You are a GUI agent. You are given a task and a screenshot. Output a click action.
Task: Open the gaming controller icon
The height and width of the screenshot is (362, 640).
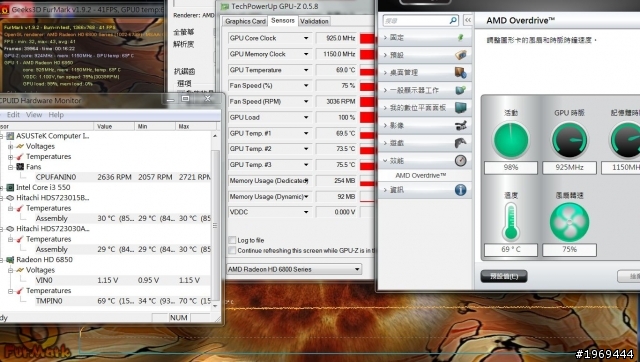460,143
